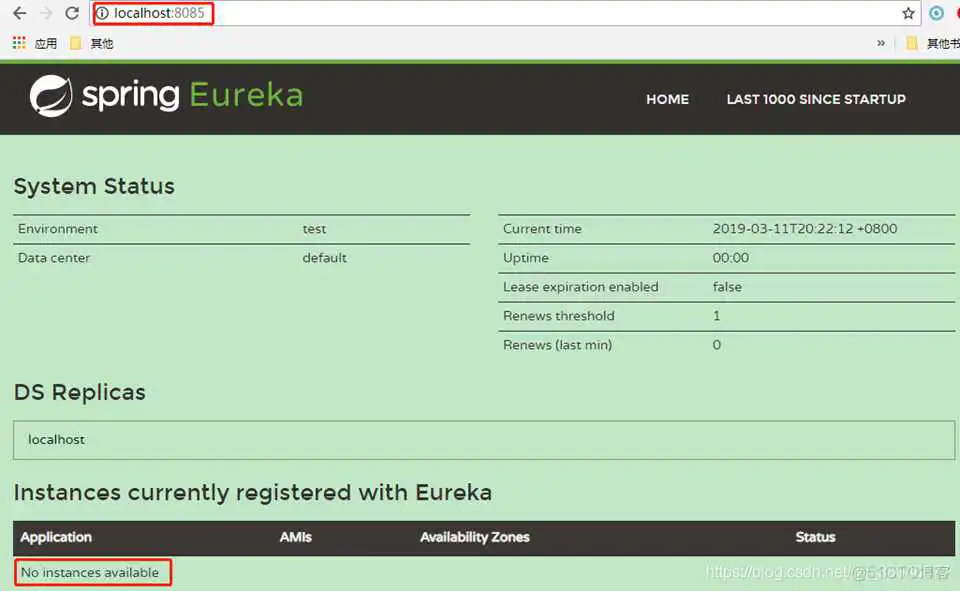This screenshot has width=960, height=591.
Task: Bookmark this page with the star icon
Action: 908,13
